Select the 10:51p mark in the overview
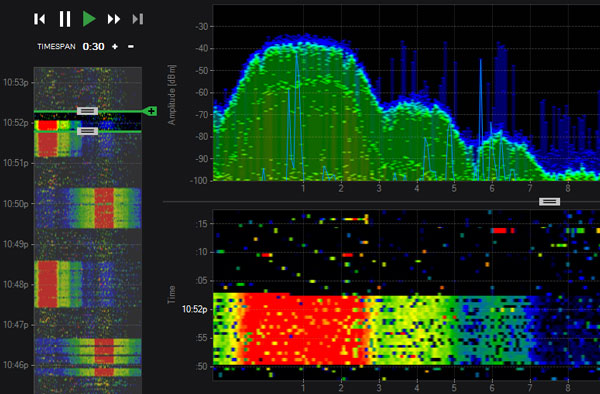This screenshot has width=600, height=394. coord(16,163)
